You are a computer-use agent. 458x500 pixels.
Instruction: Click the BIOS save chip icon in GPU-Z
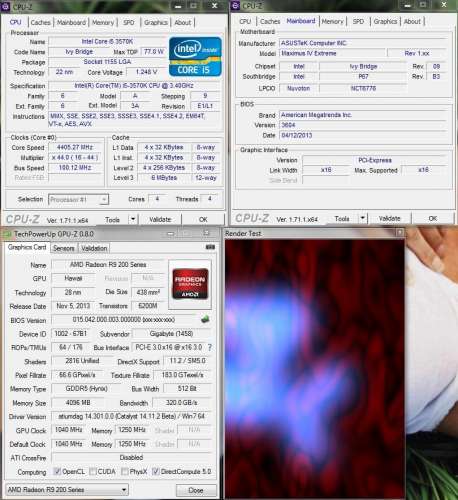(205, 319)
